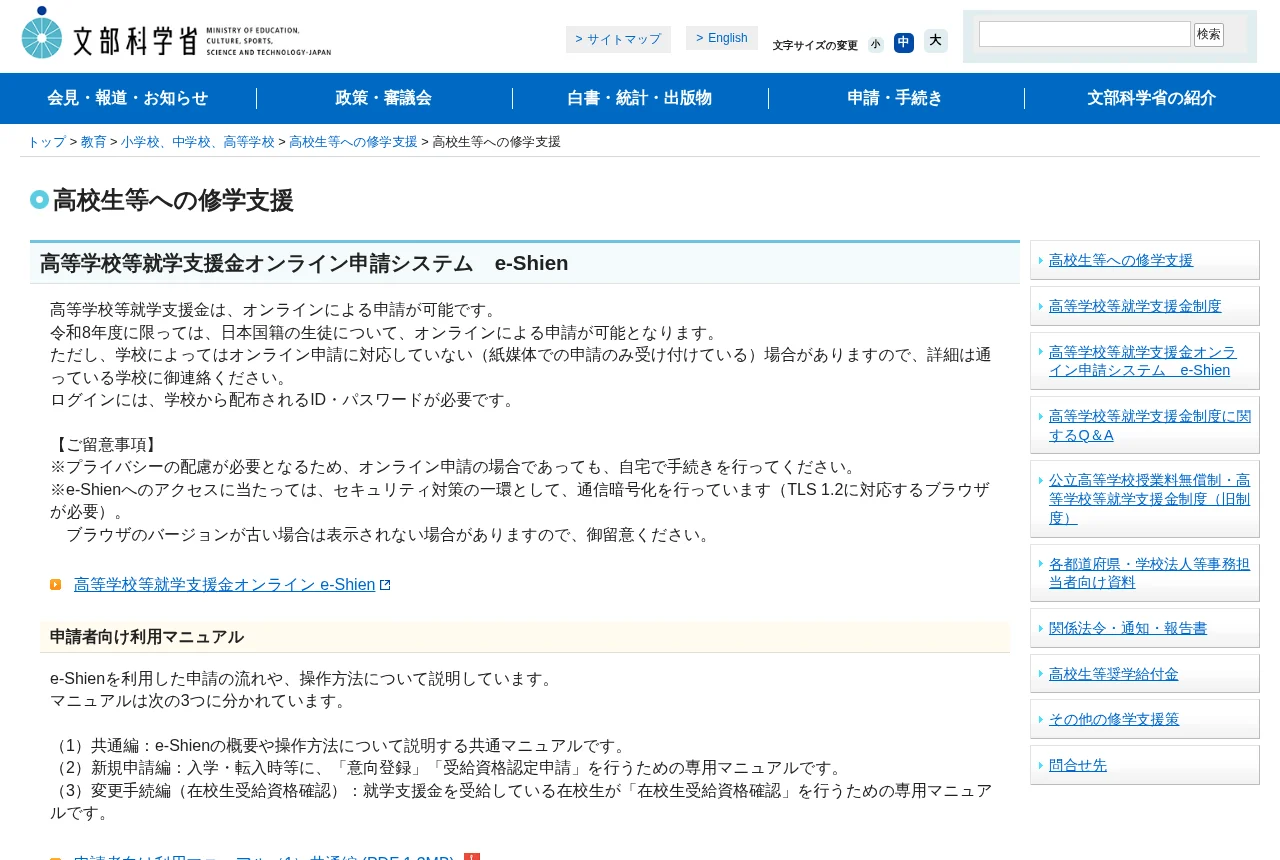Click the MEXT logo in the header
Screen dimensions: 1280x860
176,33
